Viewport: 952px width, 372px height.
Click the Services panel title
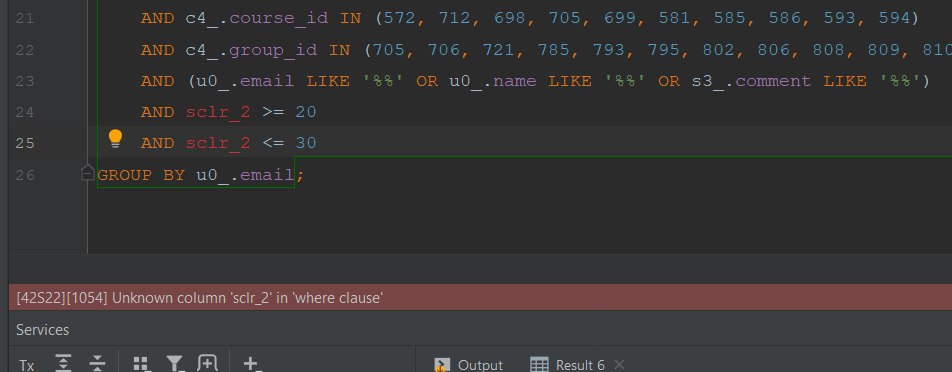pos(42,330)
